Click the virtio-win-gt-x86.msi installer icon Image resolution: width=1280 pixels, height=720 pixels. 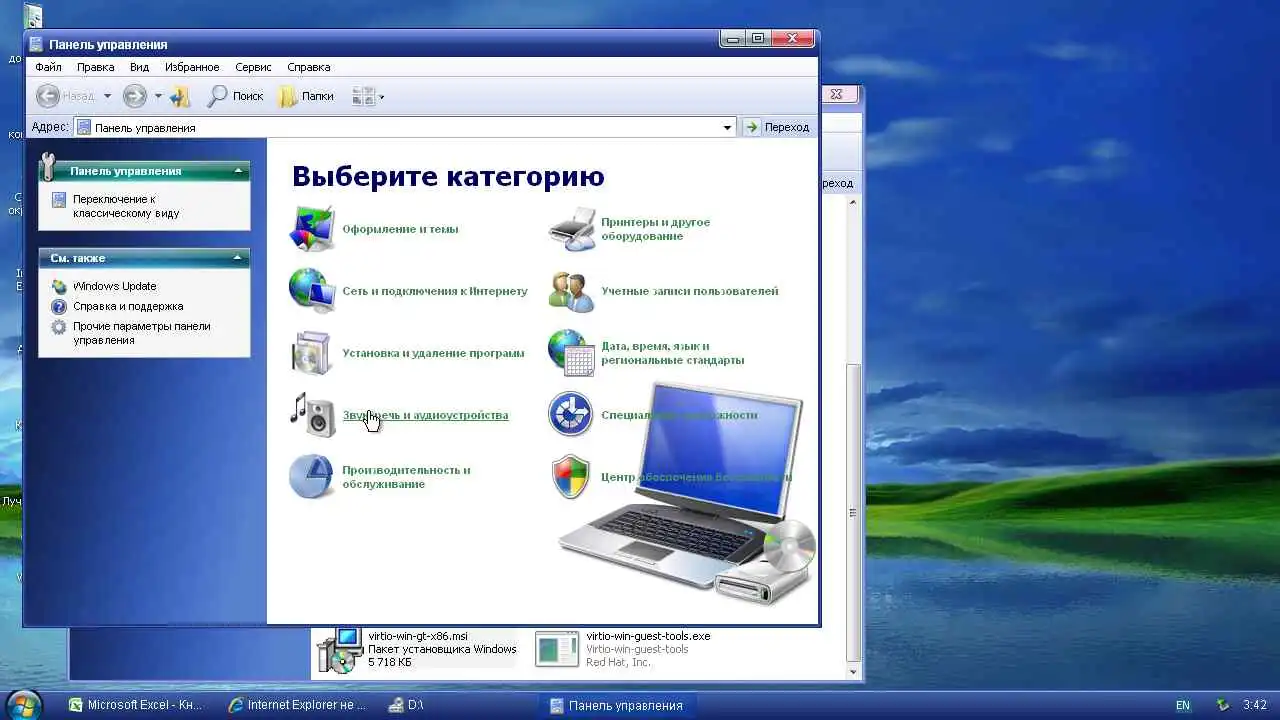click(x=340, y=650)
